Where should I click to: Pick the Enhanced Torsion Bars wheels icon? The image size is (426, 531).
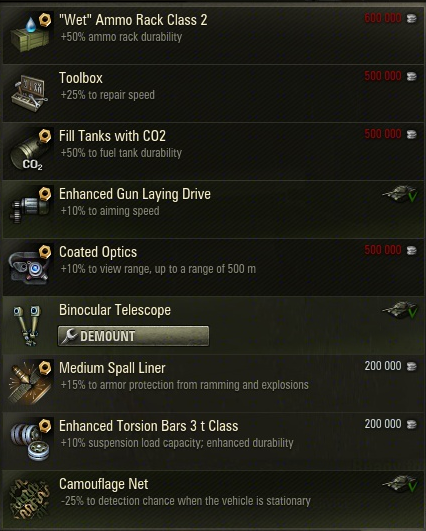pos(30,440)
